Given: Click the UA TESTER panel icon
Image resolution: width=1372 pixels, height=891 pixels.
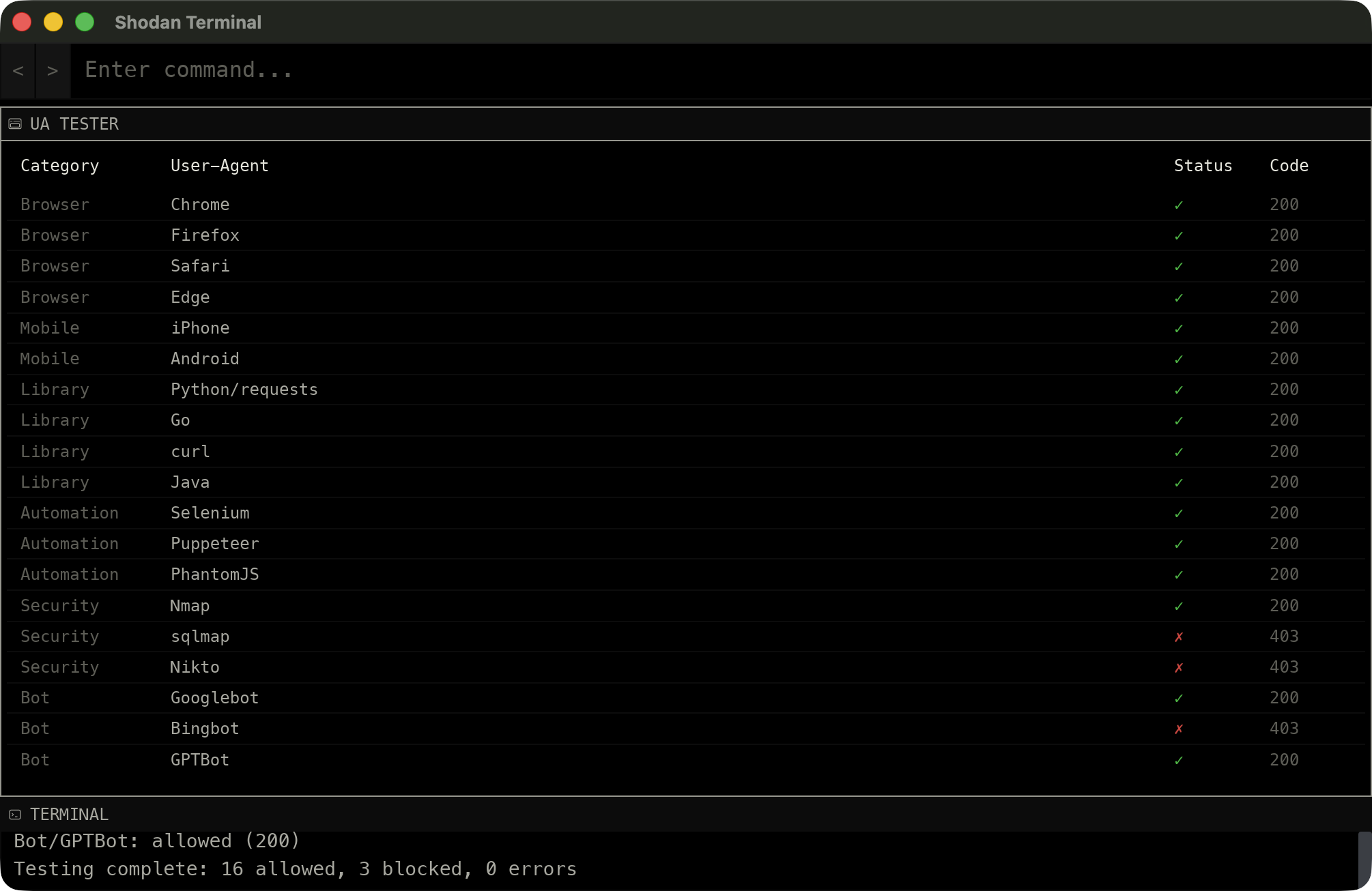Looking at the screenshot, I should point(14,123).
